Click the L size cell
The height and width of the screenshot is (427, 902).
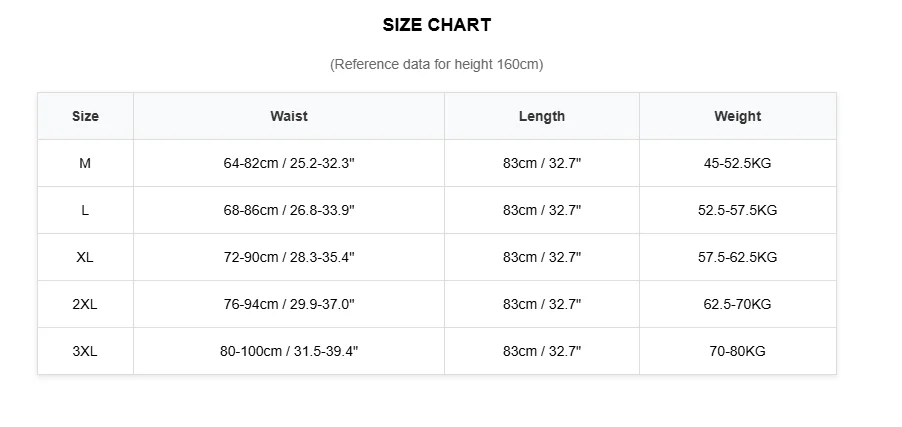(x=85, y=210)
